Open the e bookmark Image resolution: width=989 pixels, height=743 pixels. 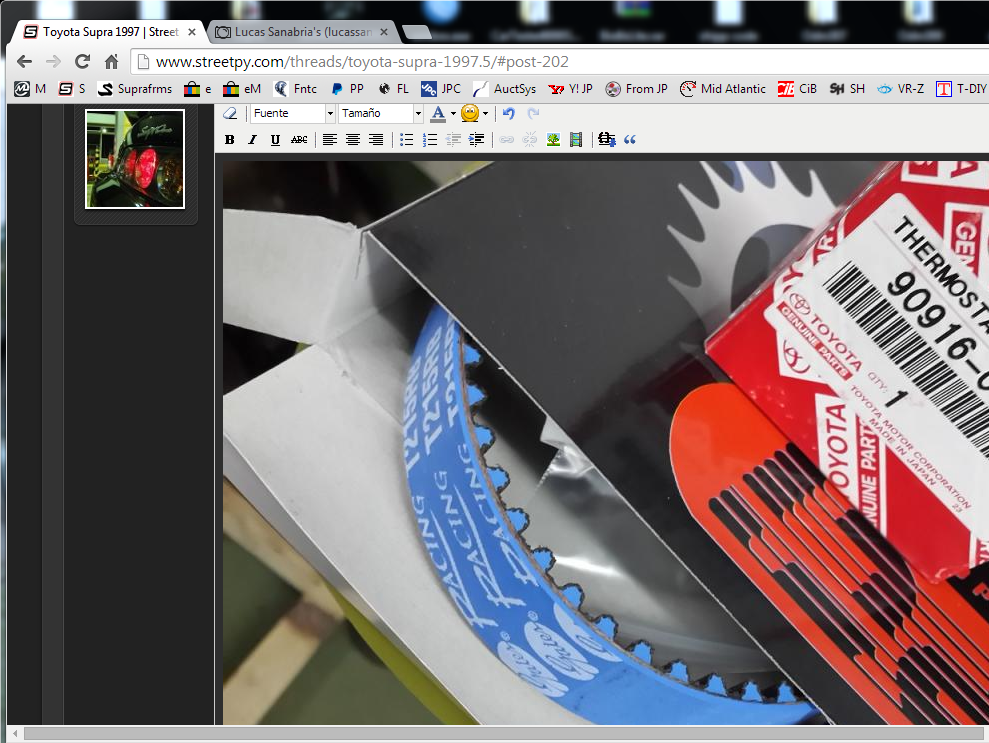[x=197, y=89]
